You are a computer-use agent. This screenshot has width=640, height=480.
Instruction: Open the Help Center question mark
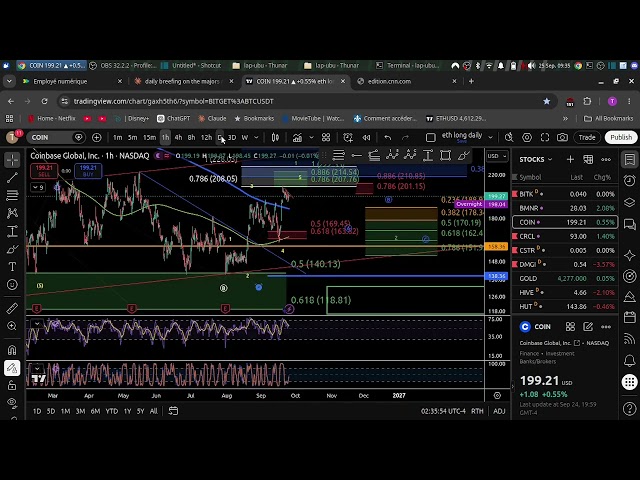(x=629, y=408)
